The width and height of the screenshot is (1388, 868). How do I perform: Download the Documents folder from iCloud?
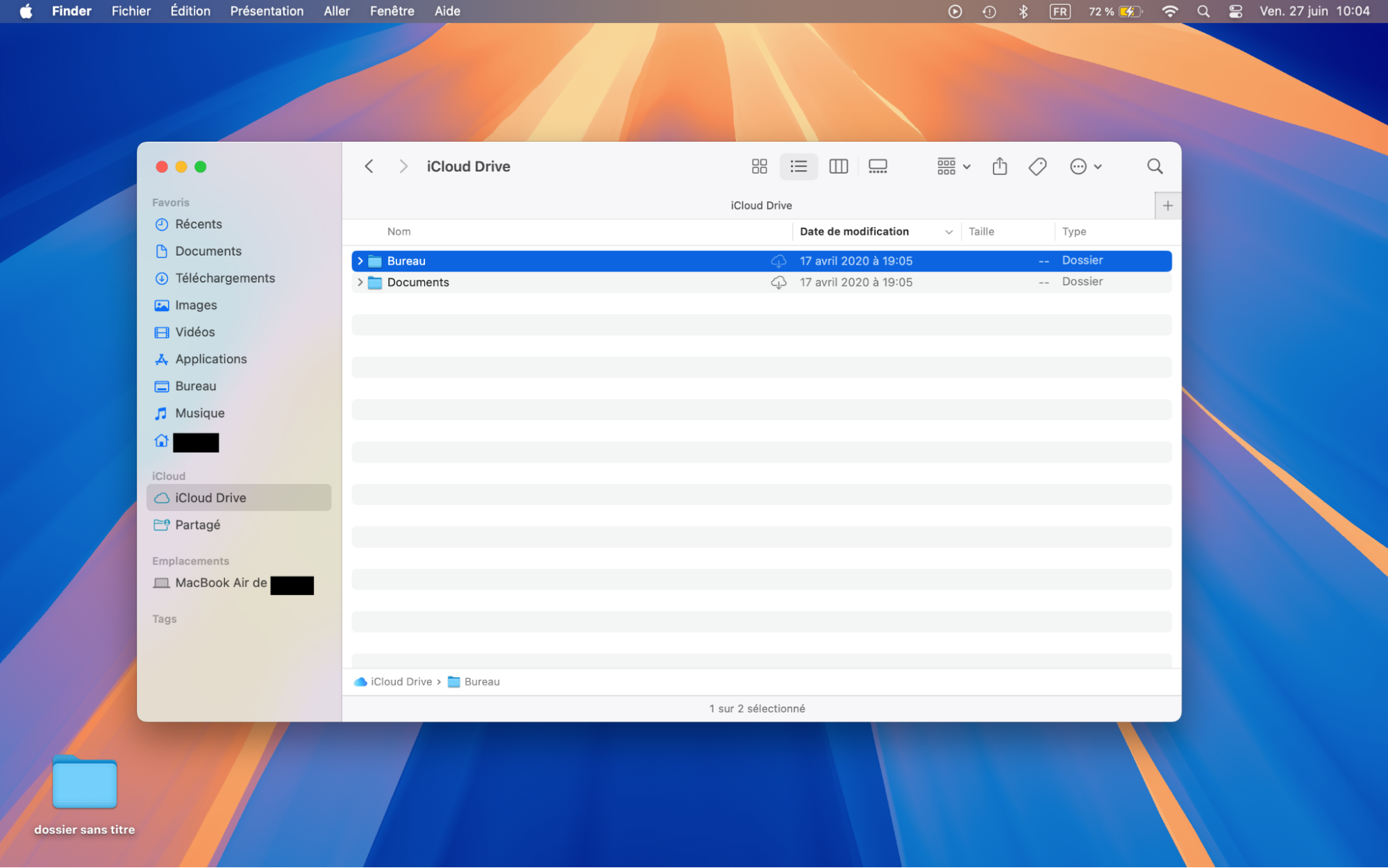point(779,282)
